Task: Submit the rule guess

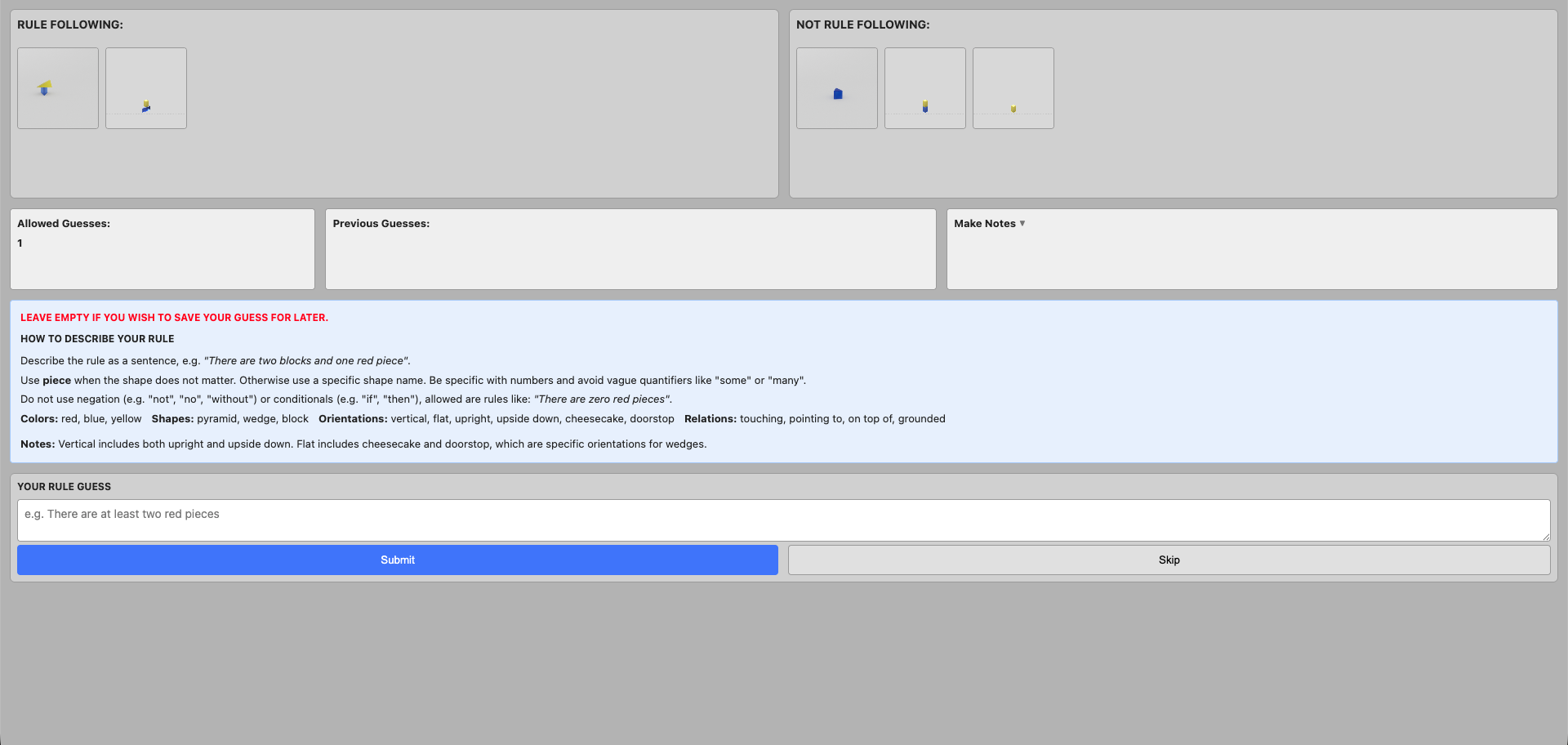Action: [x=398, y=560]
